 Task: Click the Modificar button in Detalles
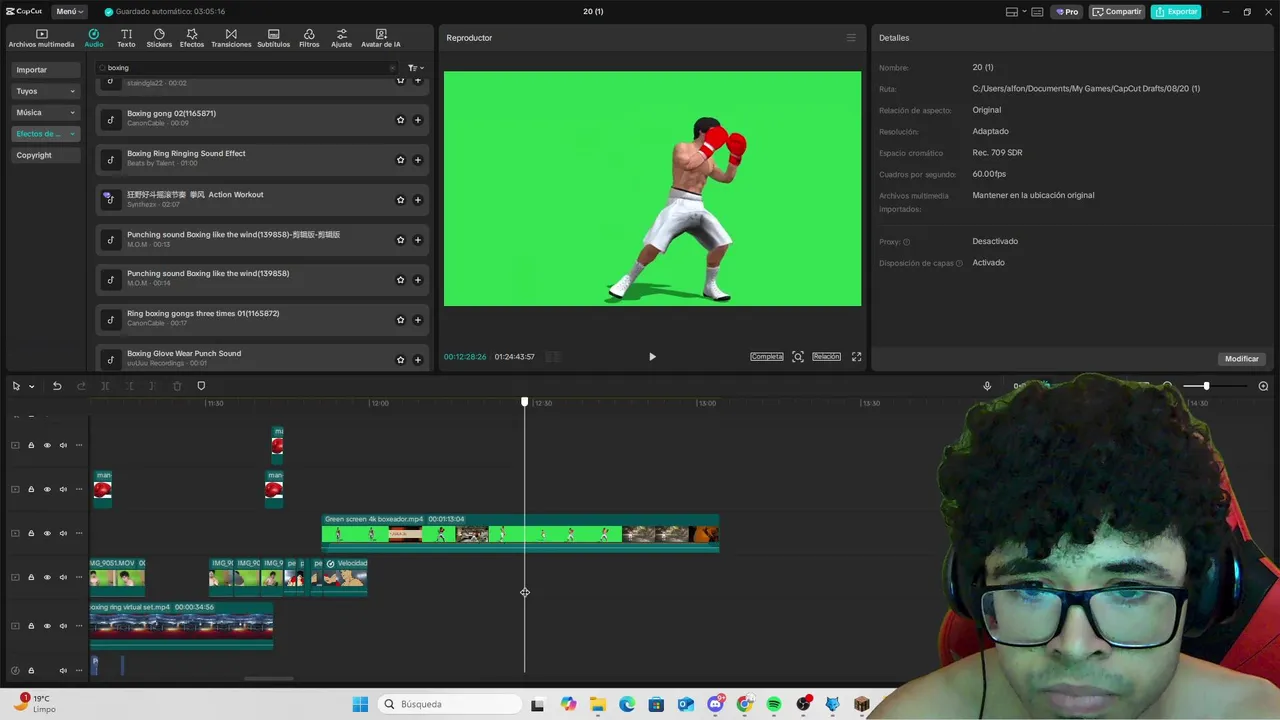click(x=1242, y=359)
